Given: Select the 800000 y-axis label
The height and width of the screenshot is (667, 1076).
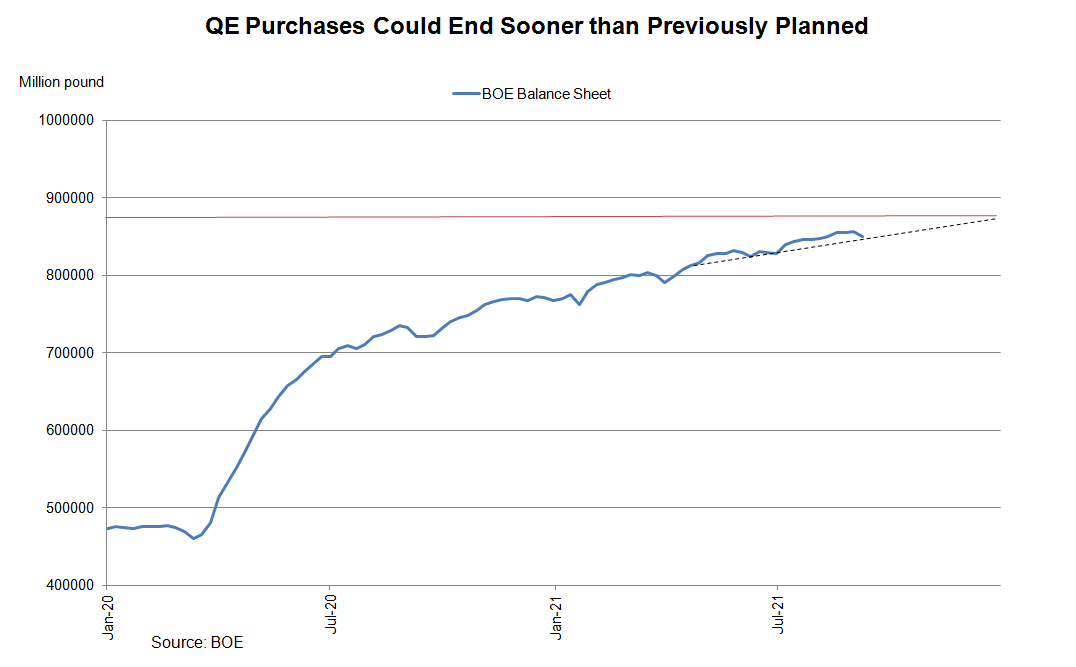Looking at the screenshot, I should (67, 276).
